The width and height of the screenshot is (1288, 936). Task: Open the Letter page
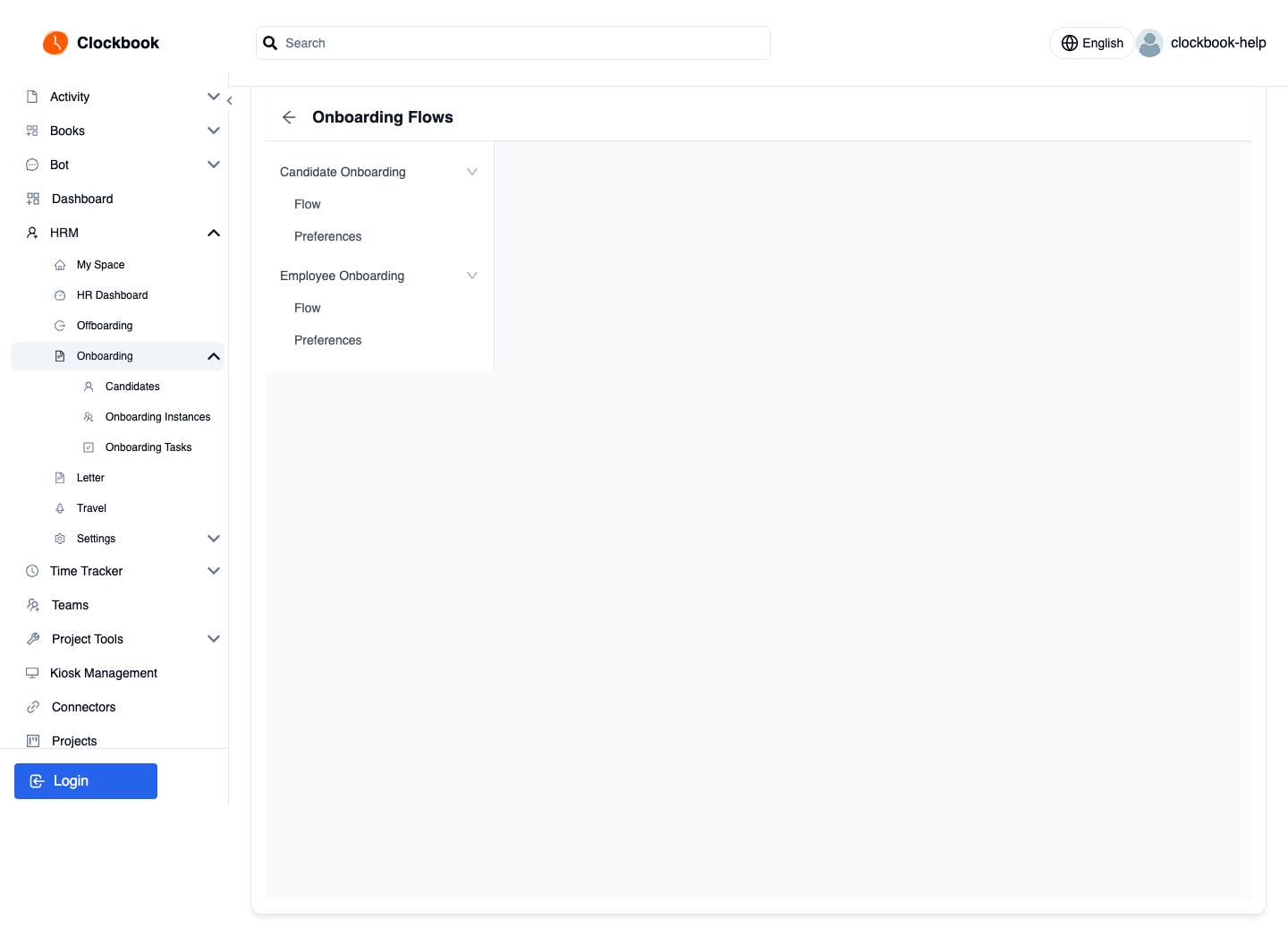point(90,478)
